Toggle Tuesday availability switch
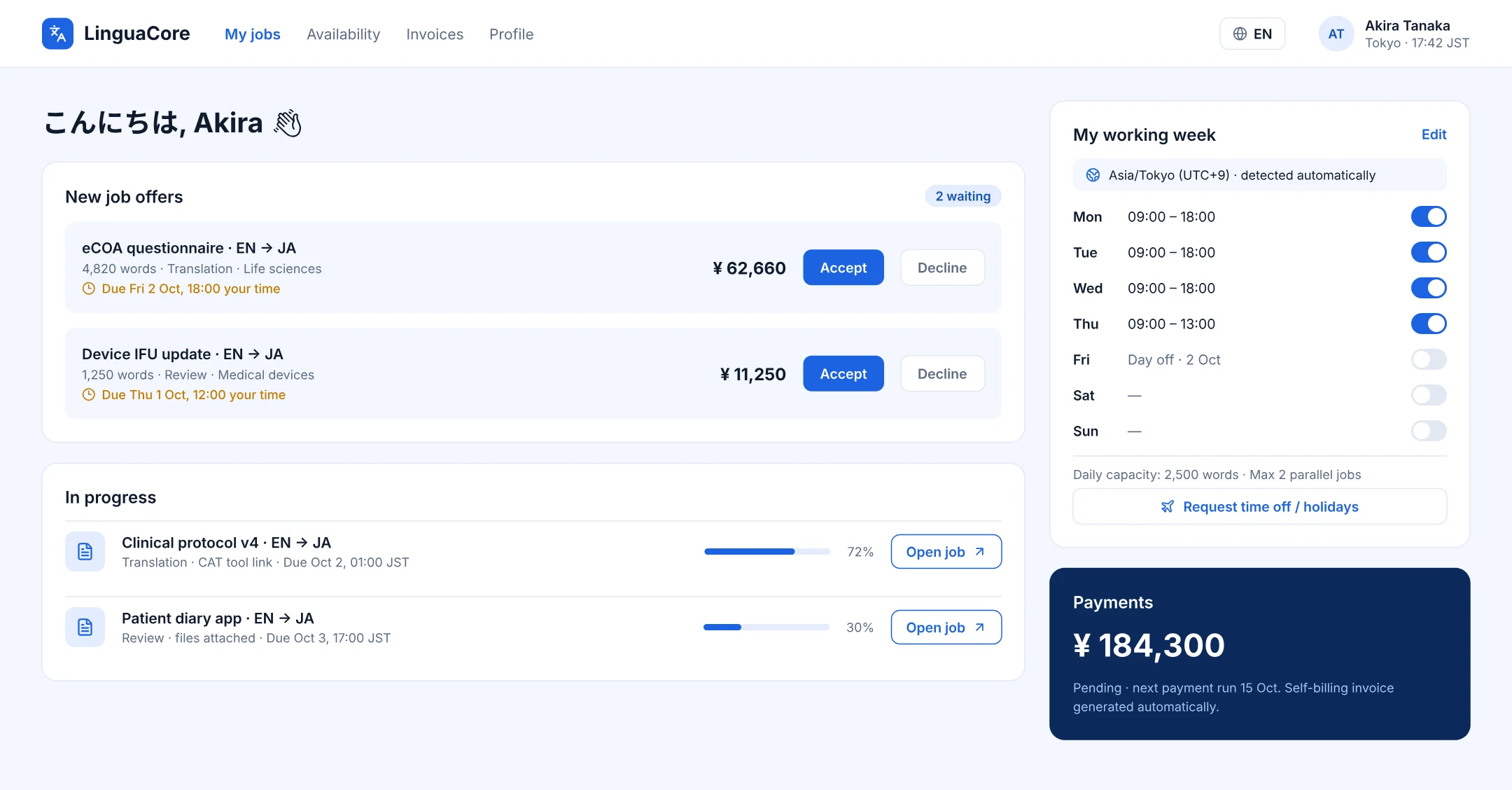The width and height of the screenshot is (1512, 790). pos(1429,253)
